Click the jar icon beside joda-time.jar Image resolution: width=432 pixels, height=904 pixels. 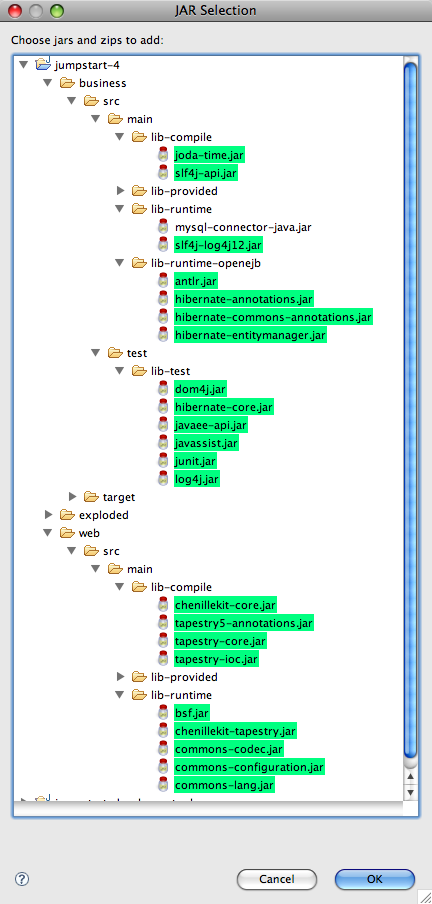(163, 155)
